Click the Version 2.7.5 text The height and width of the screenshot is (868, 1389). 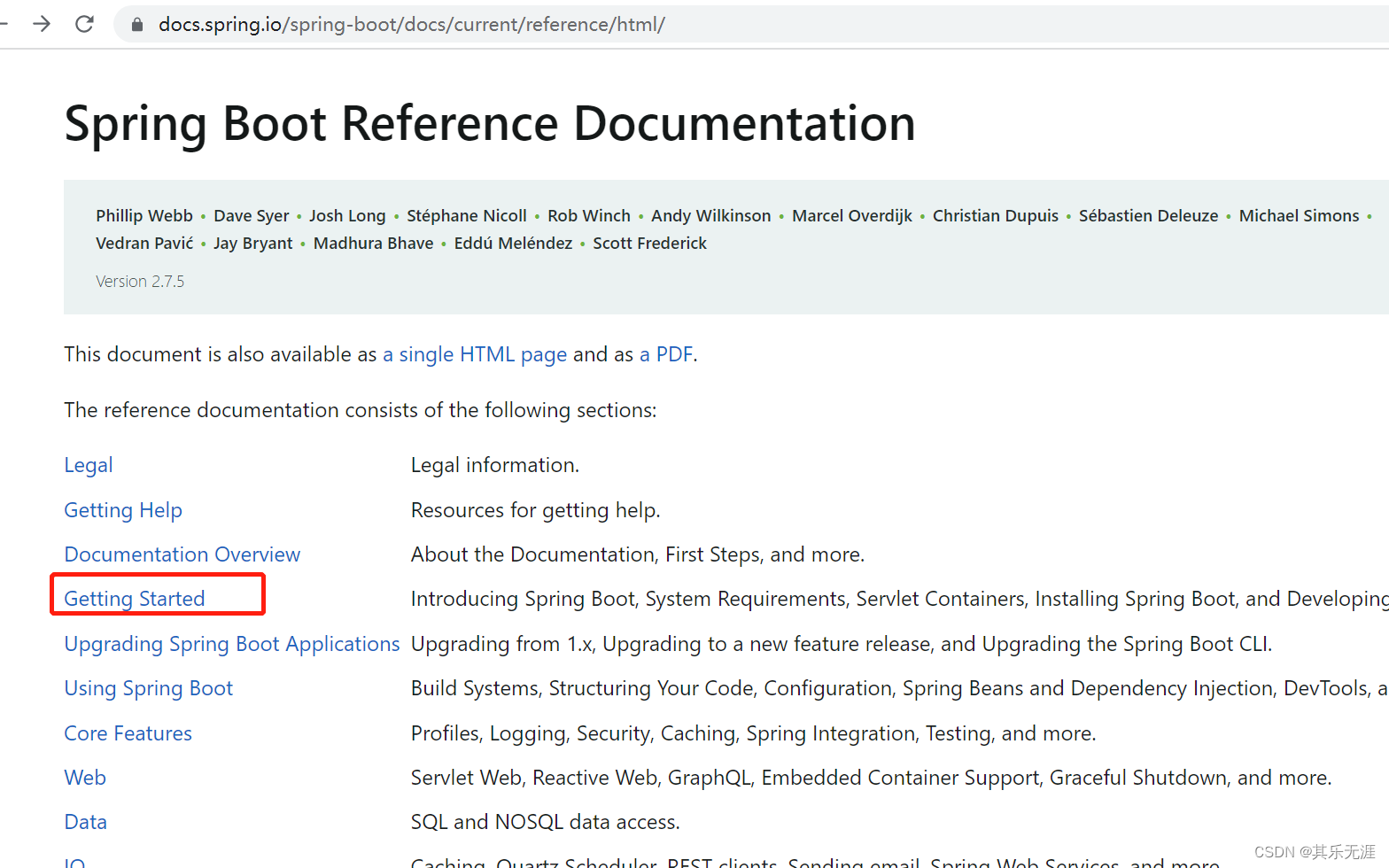coord(140,282)
